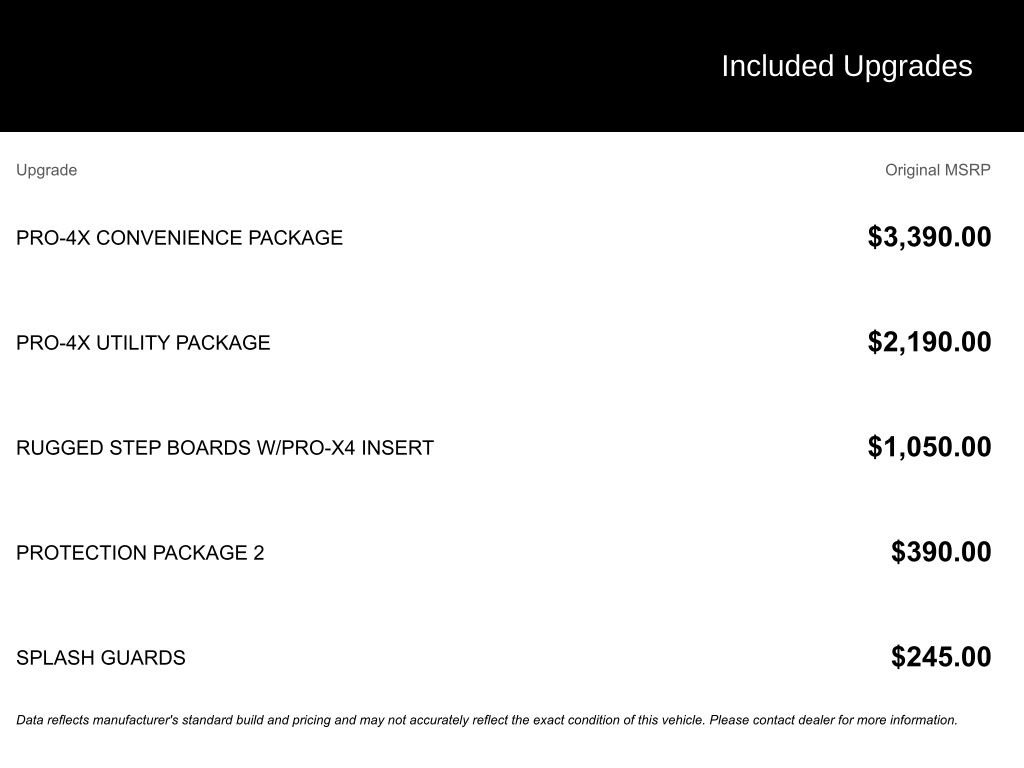Click the Original MSRP column header
The width and height of the screenshot is (1024, 768).
(x=937, y=170)
